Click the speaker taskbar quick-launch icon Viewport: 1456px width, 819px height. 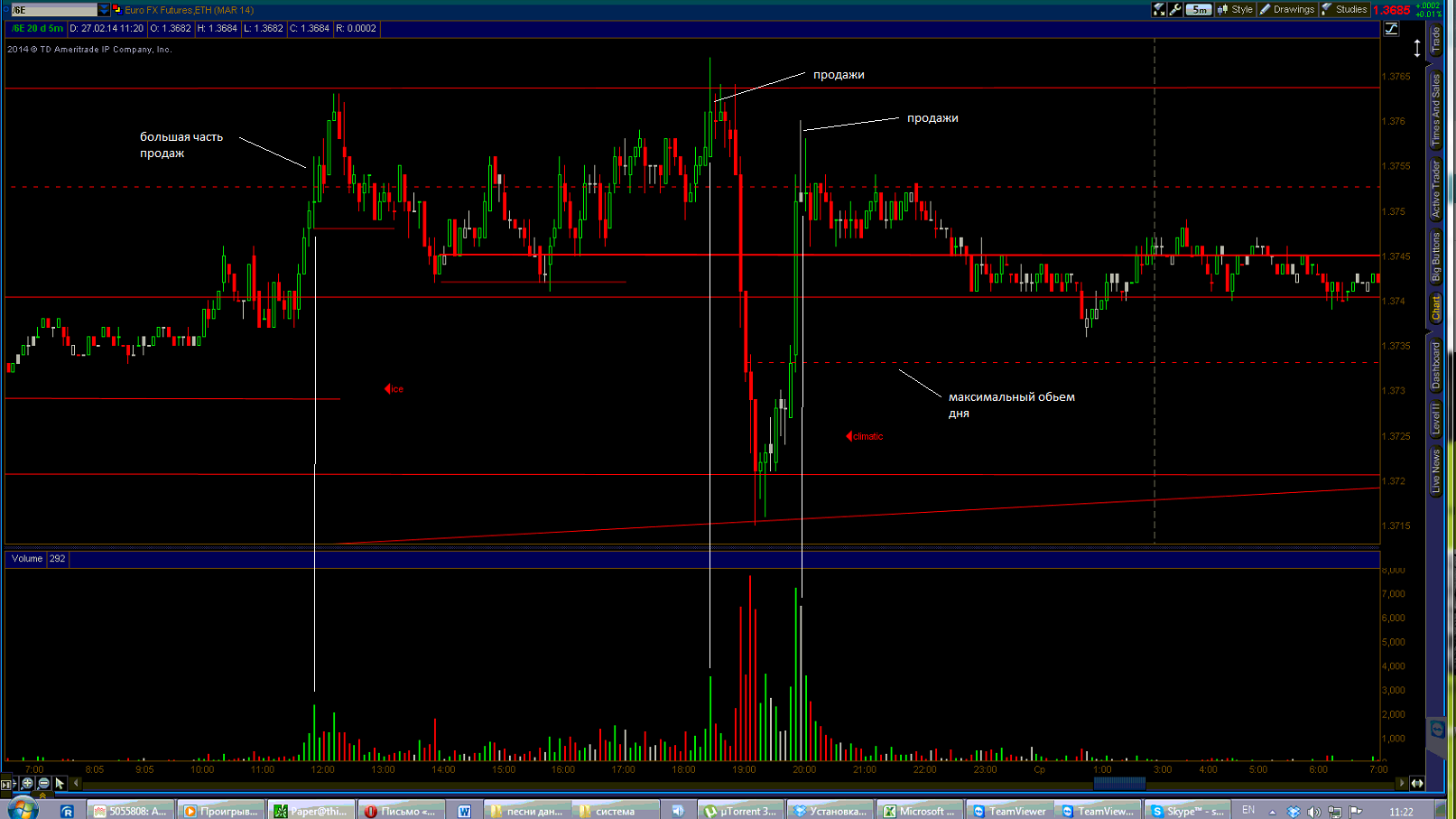[x=677, y=811]
